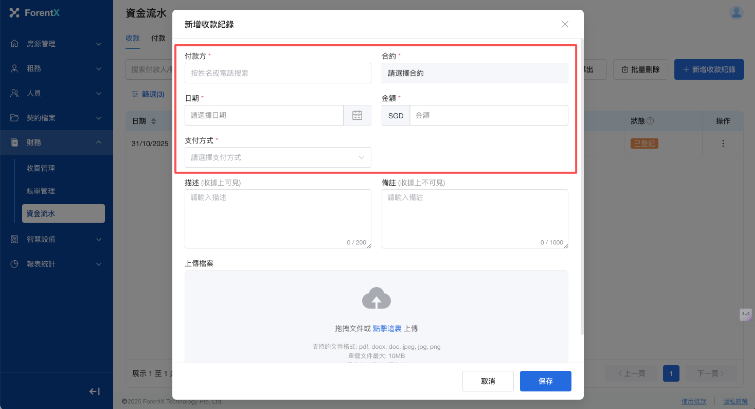755x409 pixels.
Task: Open the 支付方式 dropdown
Action: 278,157
